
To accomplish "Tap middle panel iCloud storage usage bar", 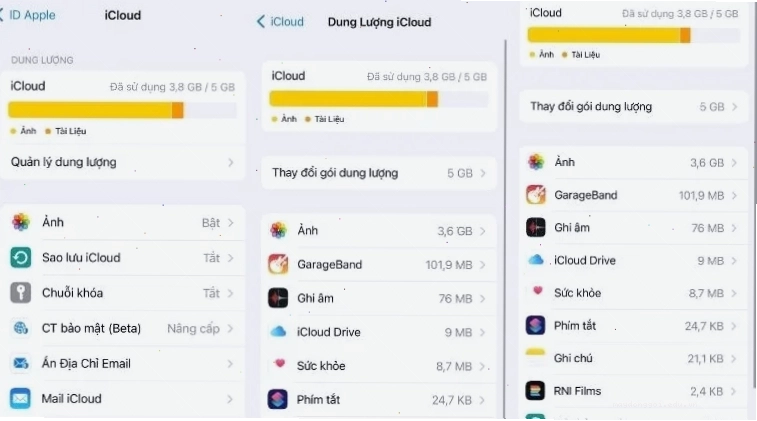I will 378,99.
